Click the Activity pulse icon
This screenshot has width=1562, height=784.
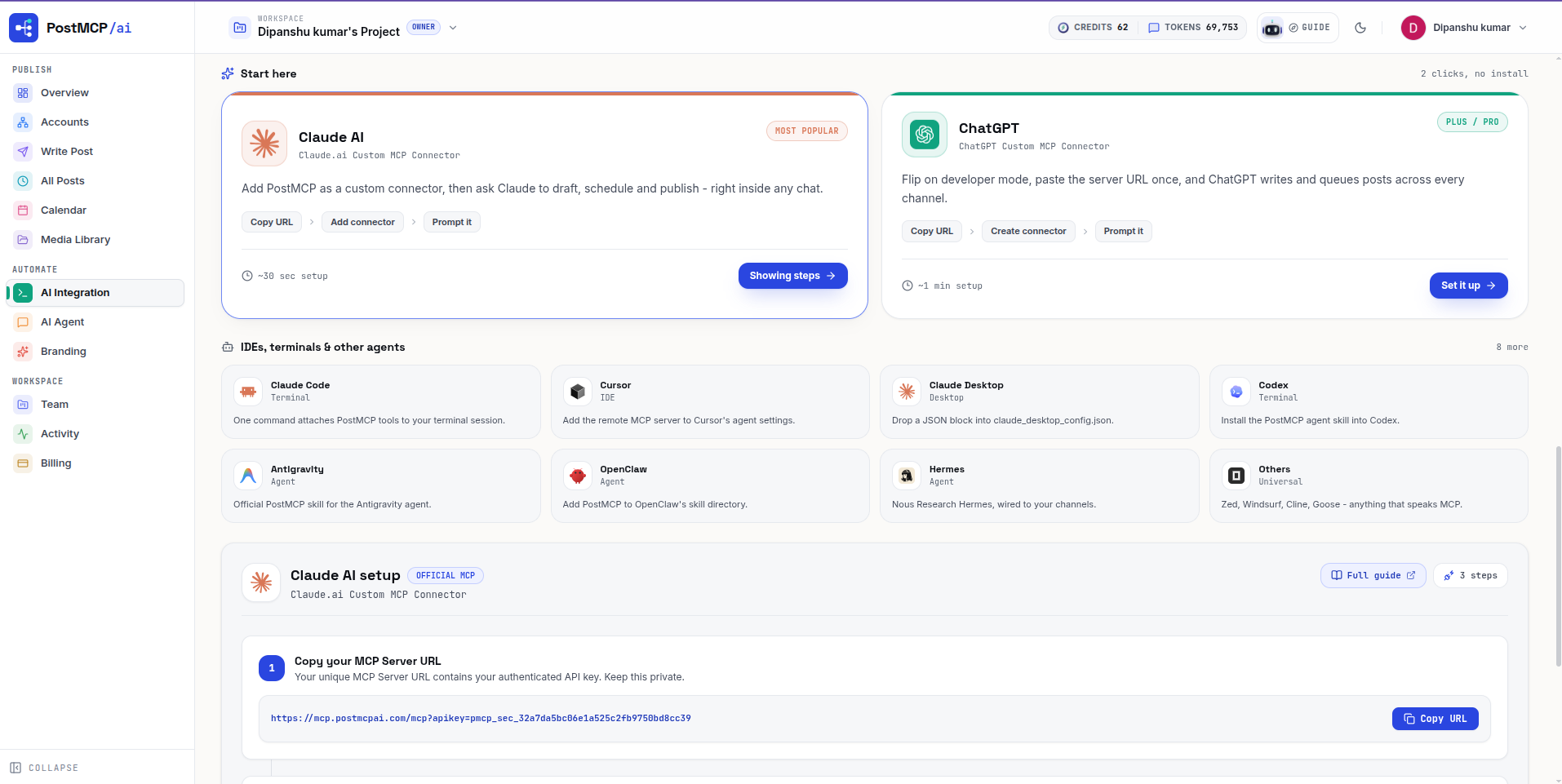[x=23, y=434]
